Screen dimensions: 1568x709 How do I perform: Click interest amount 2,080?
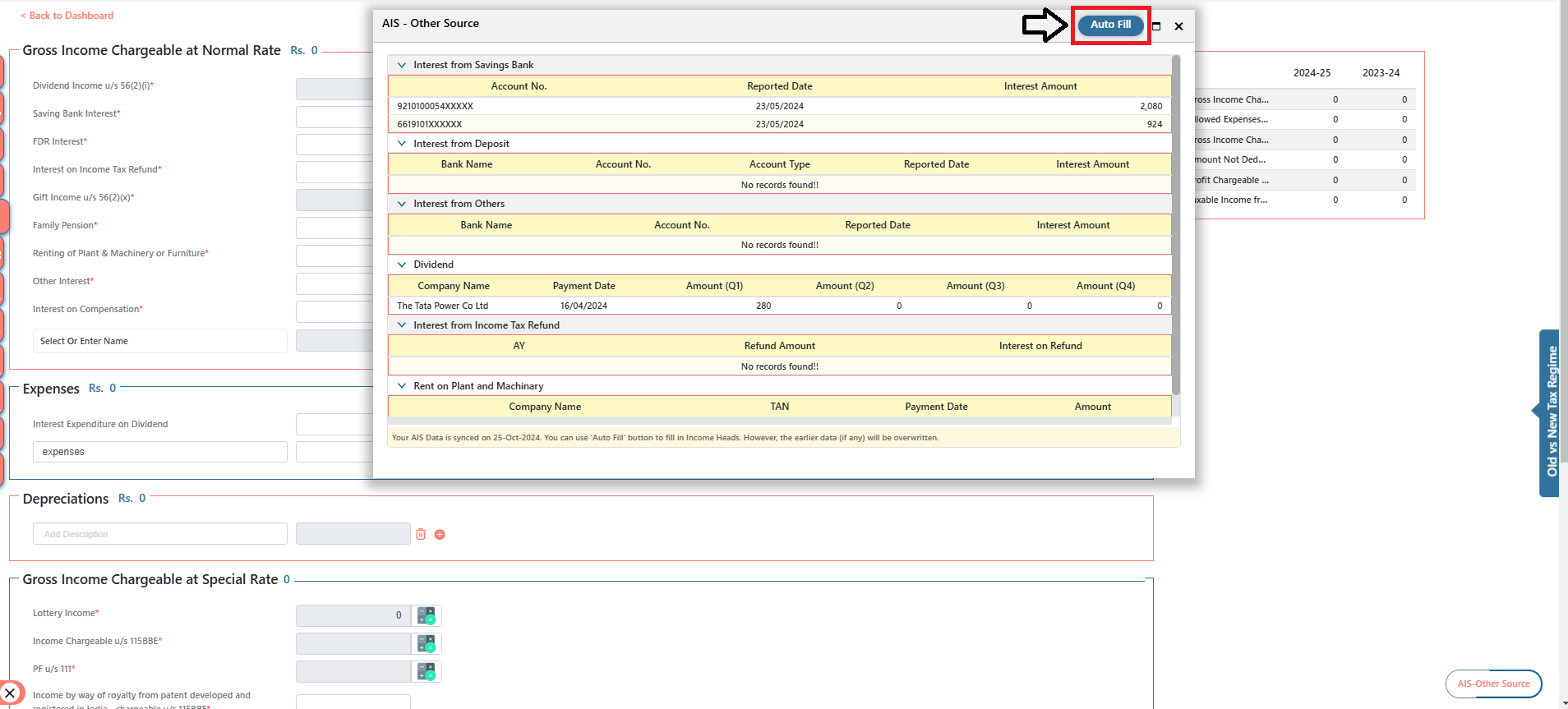pos(1151,106)
